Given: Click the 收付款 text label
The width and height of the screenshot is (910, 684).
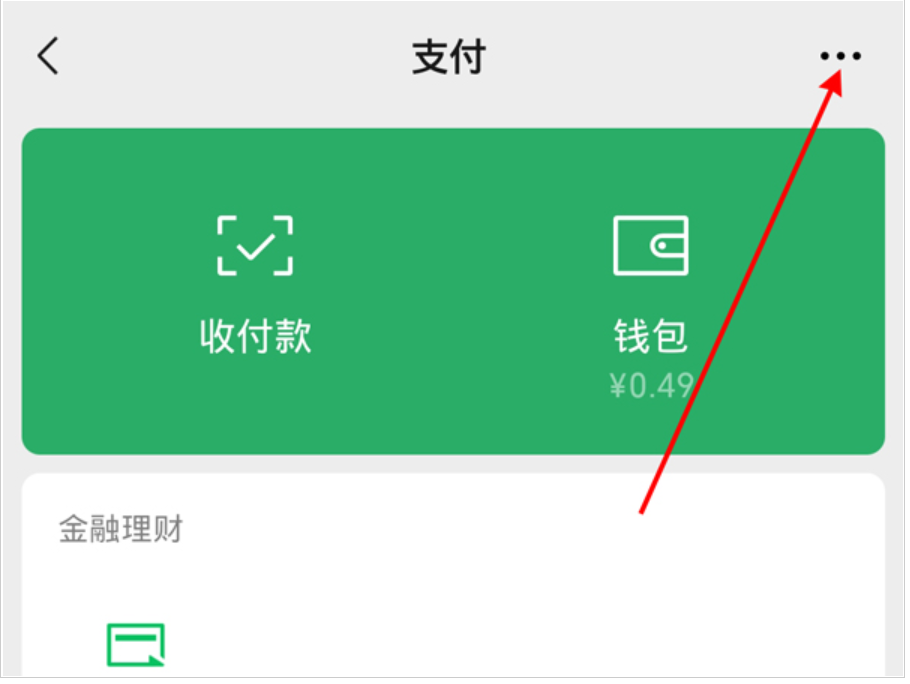Looking at the screenshot, I should (x=255, y=336).
